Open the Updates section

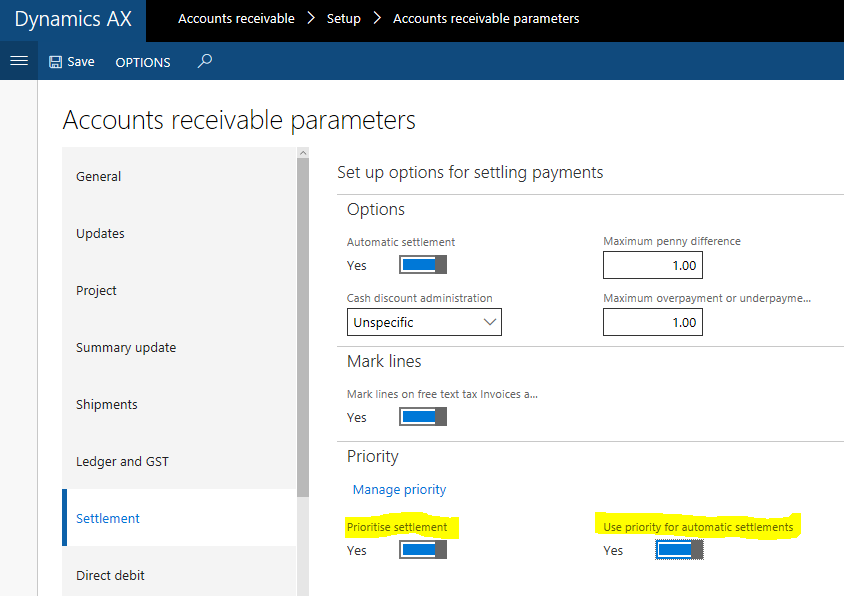101,233
